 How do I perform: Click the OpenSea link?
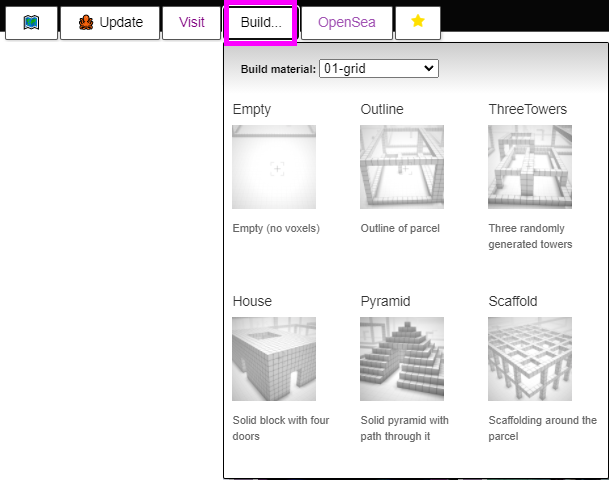[x=346, y=22]
